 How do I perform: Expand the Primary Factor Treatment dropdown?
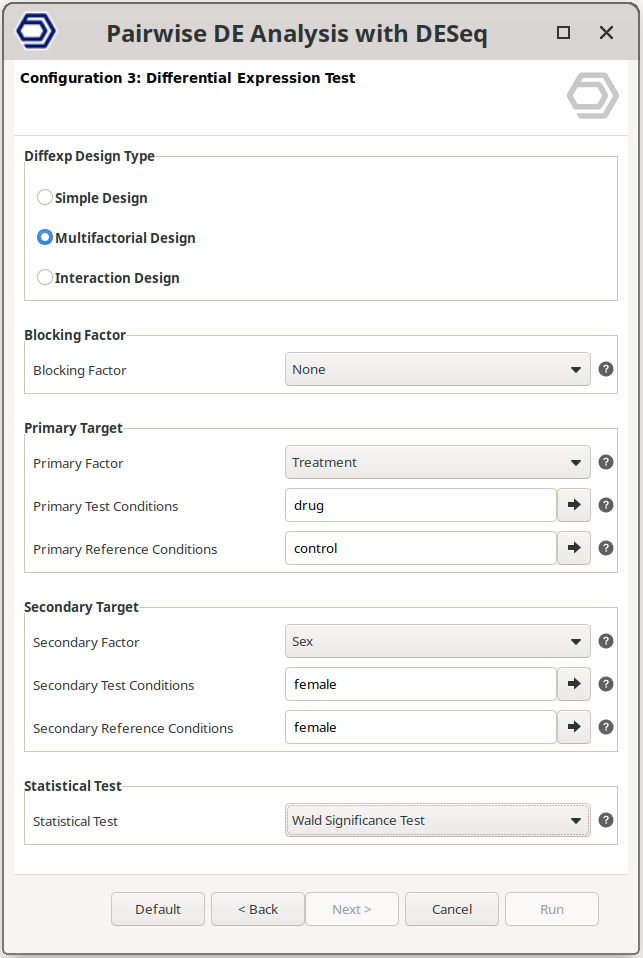(x=437, y=462)
